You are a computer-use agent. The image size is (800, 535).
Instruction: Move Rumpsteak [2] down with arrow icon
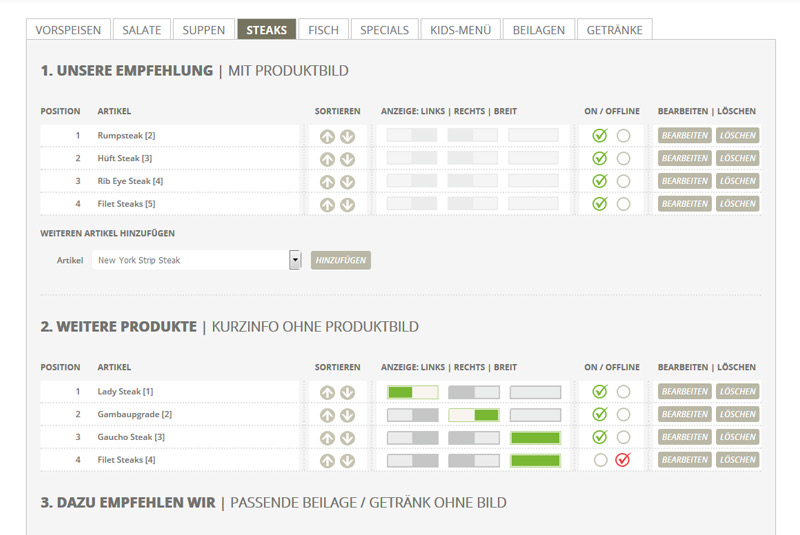coord(347,136)
